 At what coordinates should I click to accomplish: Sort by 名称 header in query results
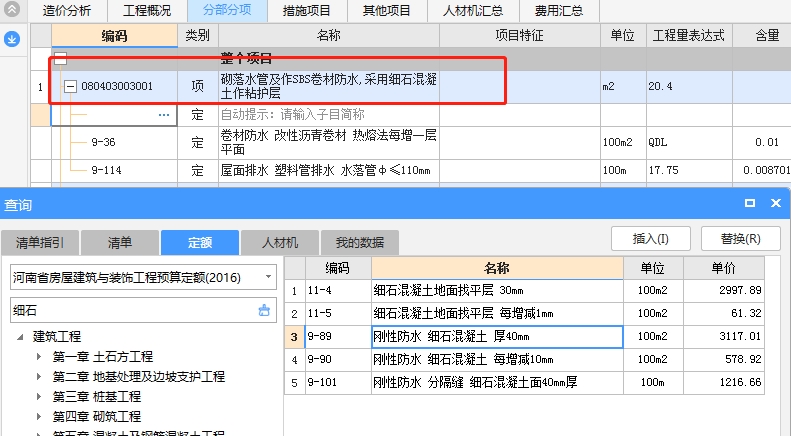(x=497, y=268)
